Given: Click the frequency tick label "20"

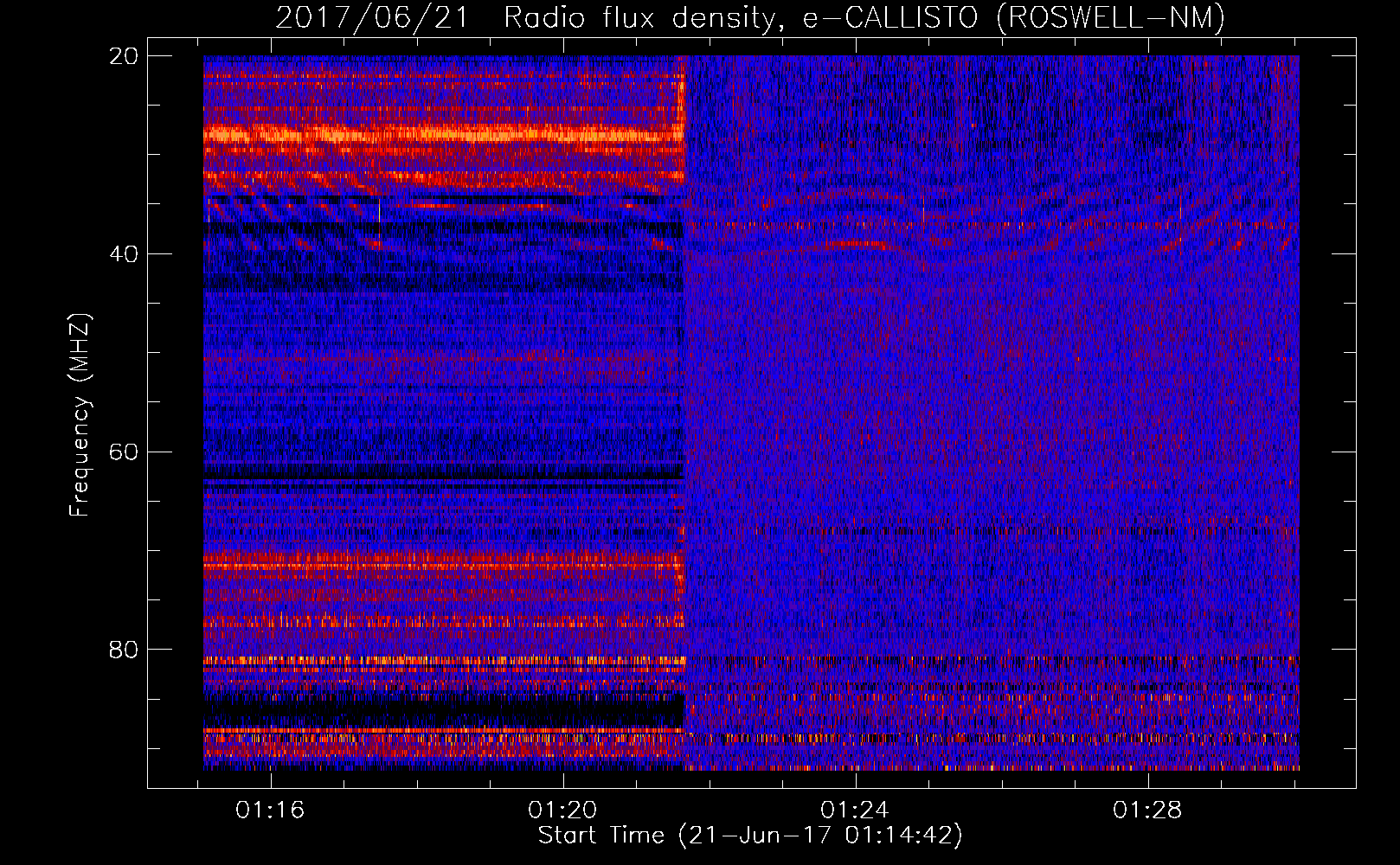Looking at the screenshot, I should 124,56.
